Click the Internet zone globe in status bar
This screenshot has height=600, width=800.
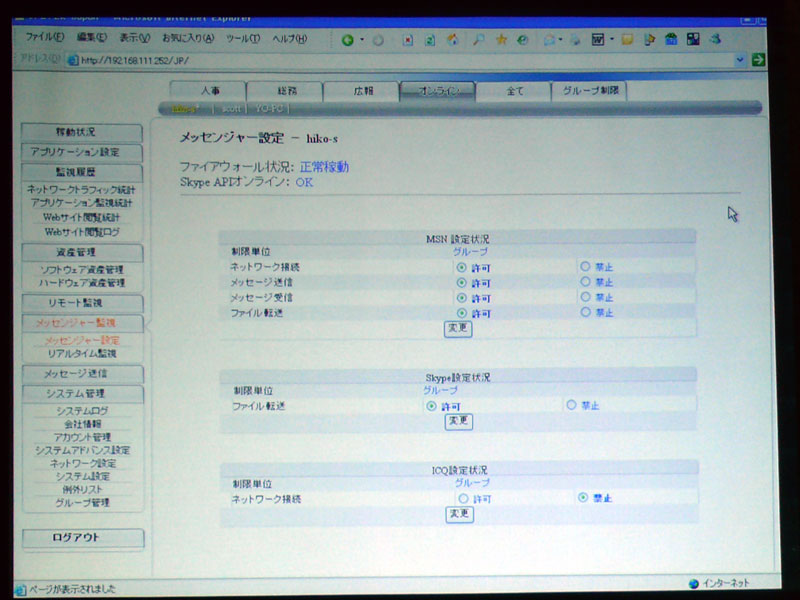click(693, 584)
